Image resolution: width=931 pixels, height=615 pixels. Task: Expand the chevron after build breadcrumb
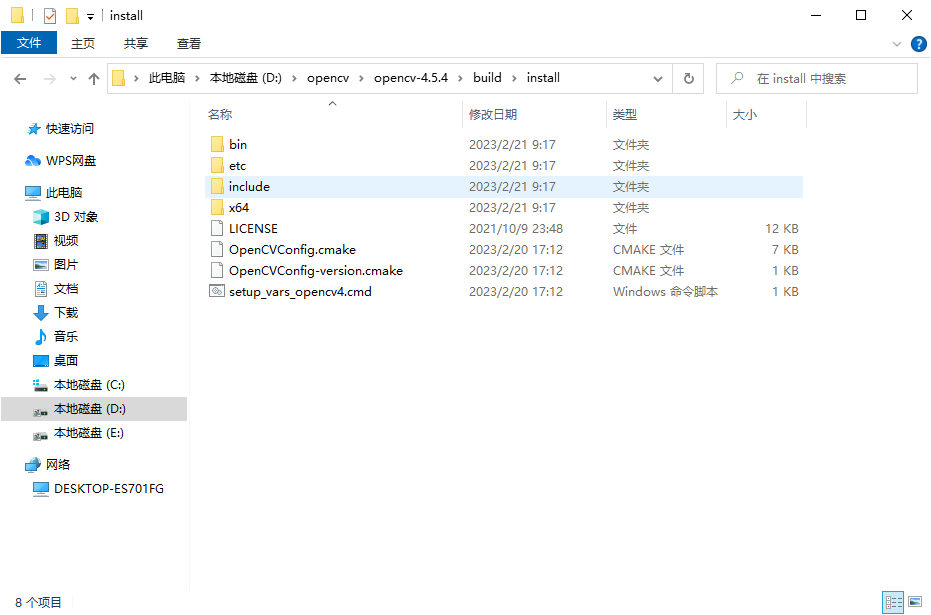[514, 78]
